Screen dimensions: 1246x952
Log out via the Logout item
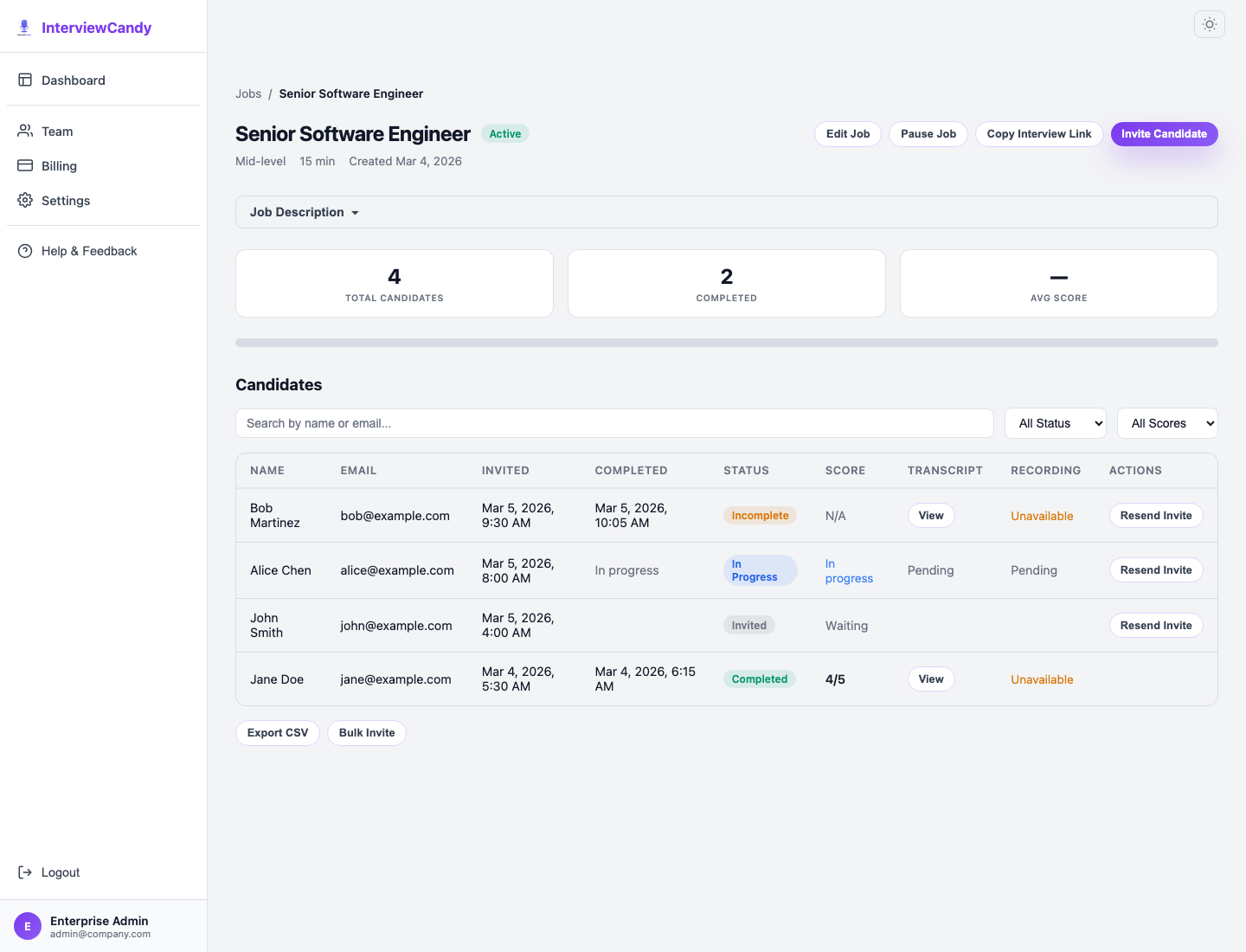(104, 872)
